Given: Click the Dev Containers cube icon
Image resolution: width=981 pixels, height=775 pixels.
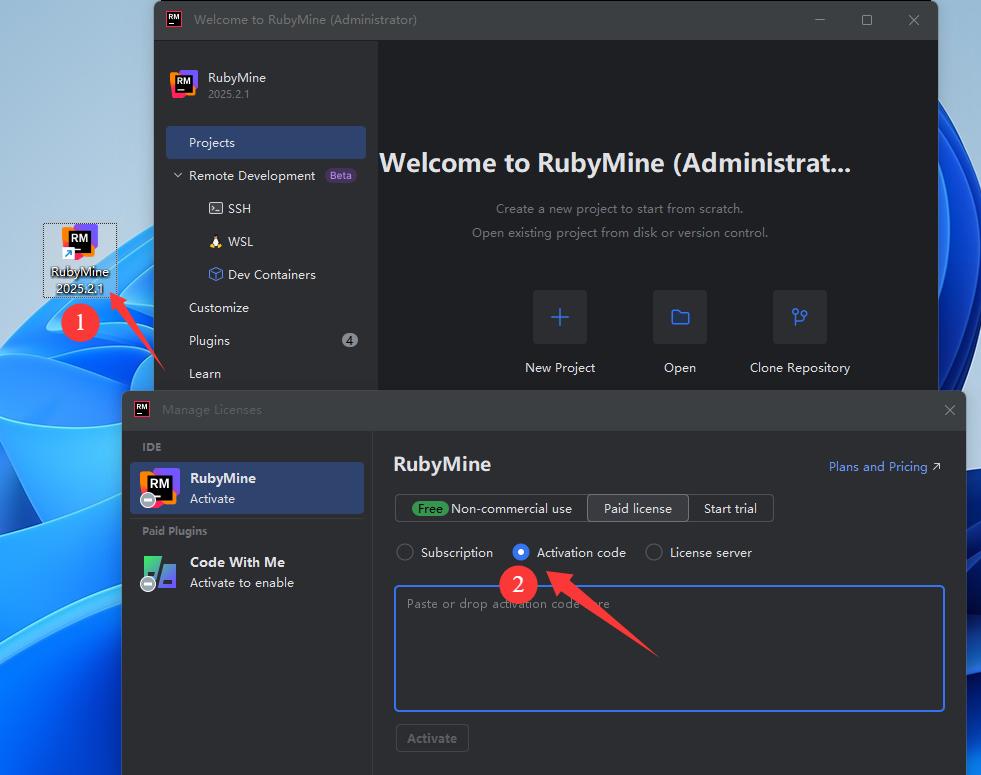Looking at the screenshot, I should point(216,274).
